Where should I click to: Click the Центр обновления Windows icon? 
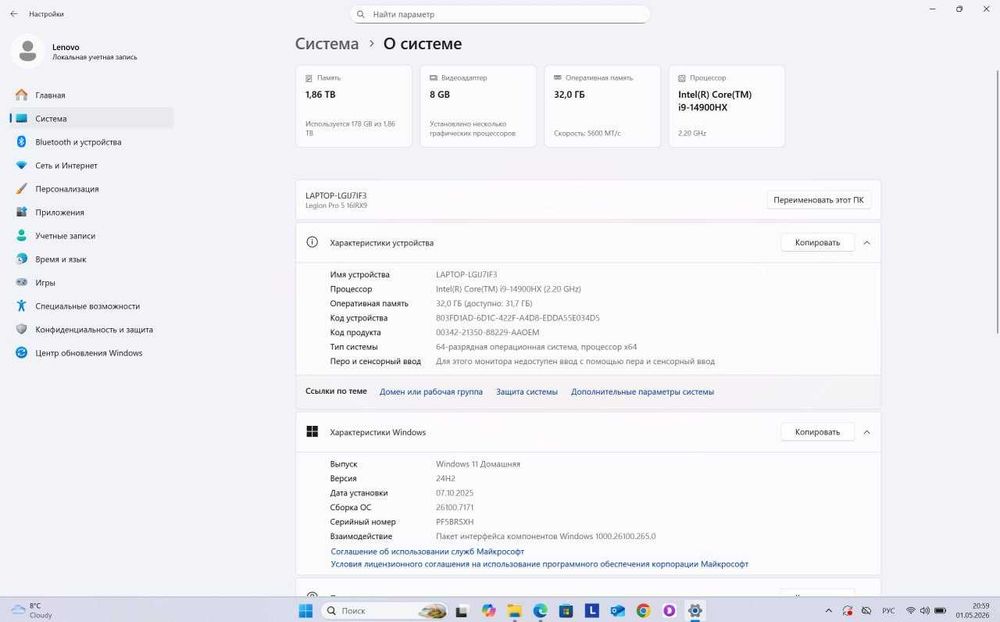point(22,353)
